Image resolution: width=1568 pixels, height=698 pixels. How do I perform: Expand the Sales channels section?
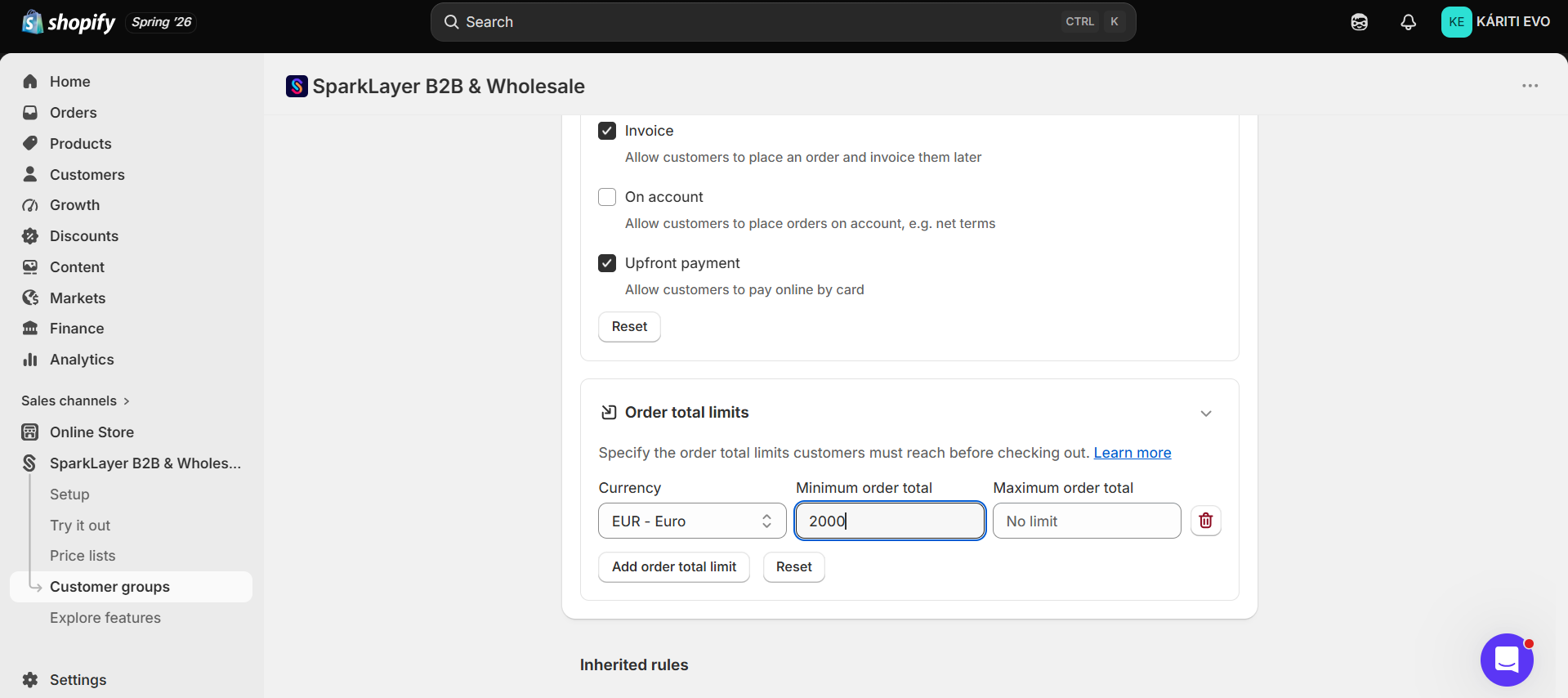75,400
